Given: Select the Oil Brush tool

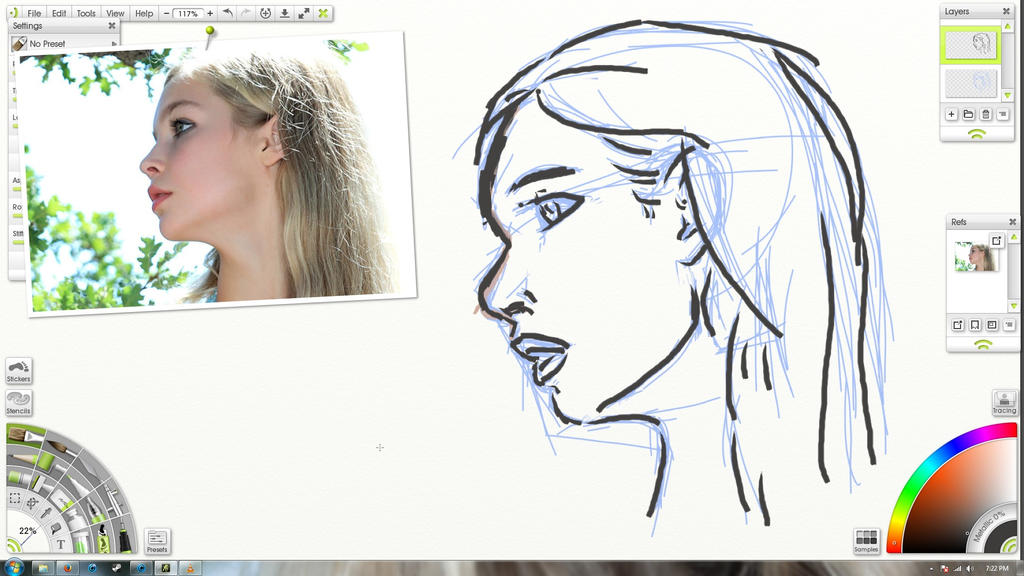Looking at the screenshot, I should tap(24, 436).
